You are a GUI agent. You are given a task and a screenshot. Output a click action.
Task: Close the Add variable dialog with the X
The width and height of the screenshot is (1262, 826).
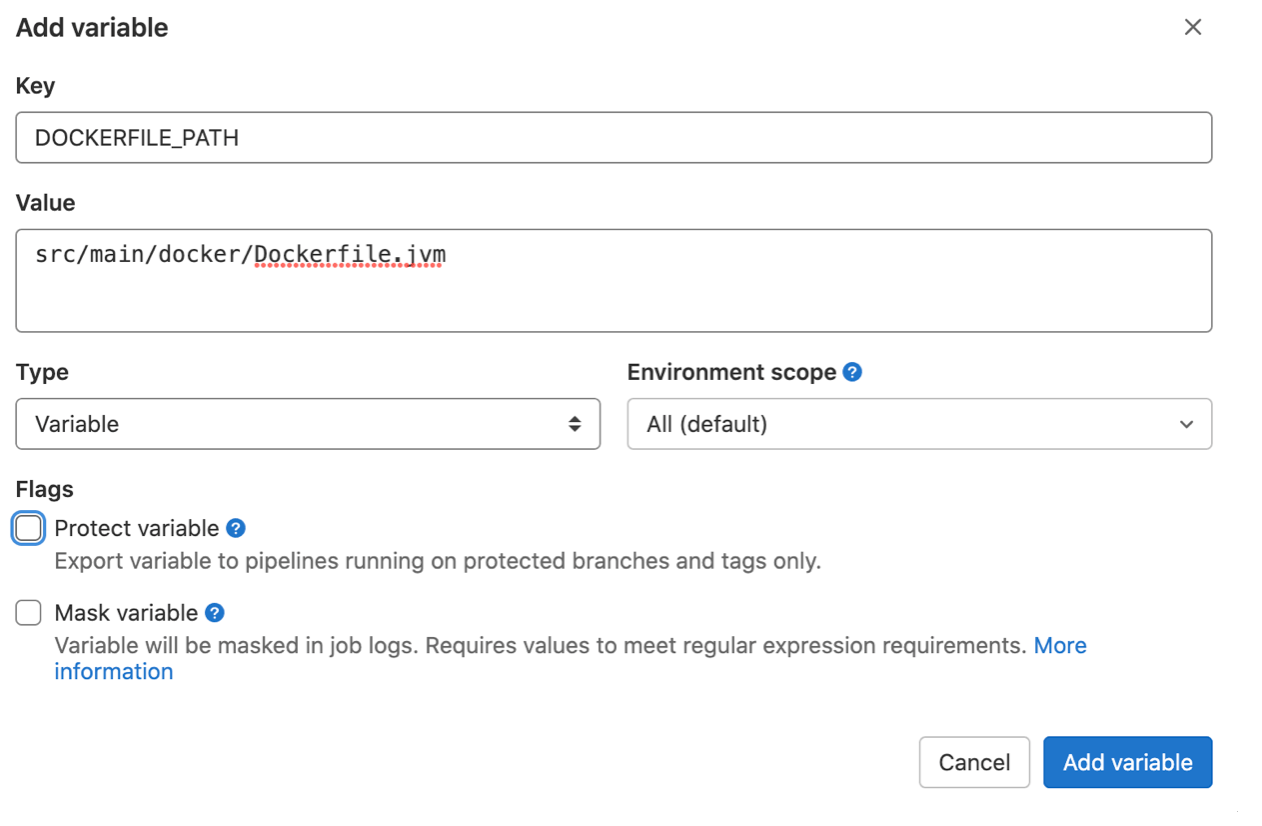[x=1193, y=27]
